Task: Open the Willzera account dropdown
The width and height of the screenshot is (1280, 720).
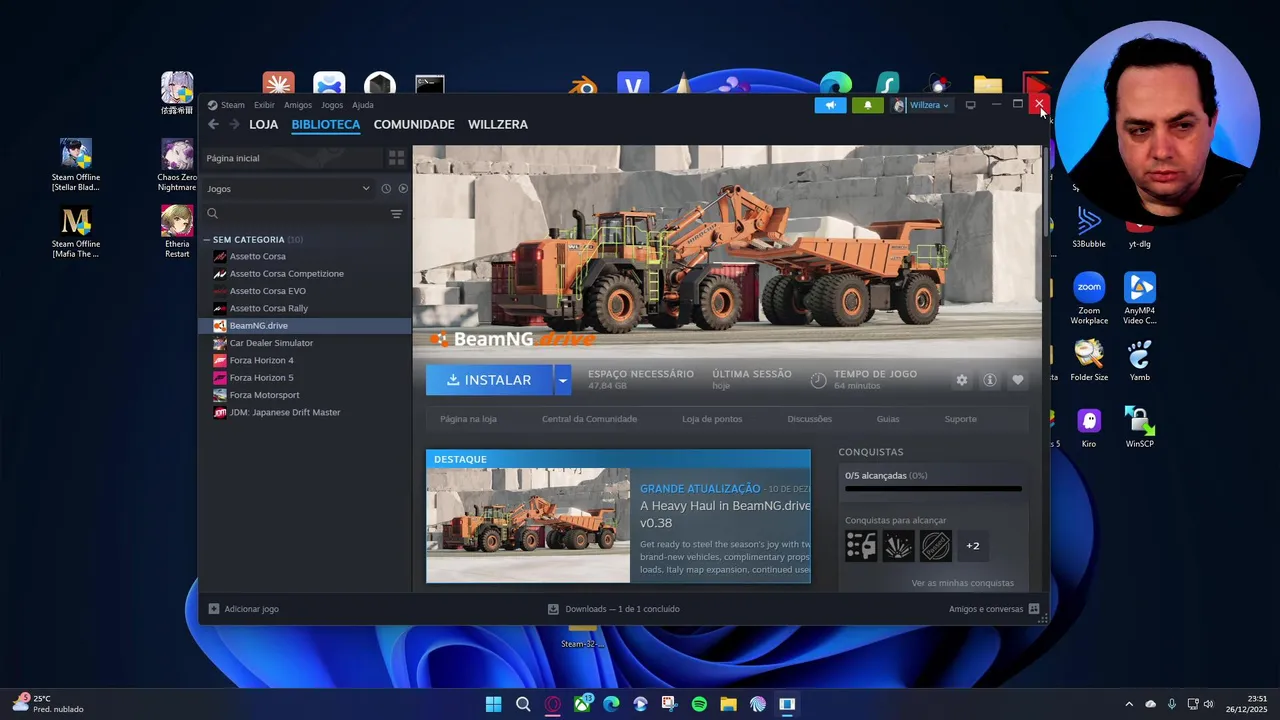Action: tap(921, 105)
